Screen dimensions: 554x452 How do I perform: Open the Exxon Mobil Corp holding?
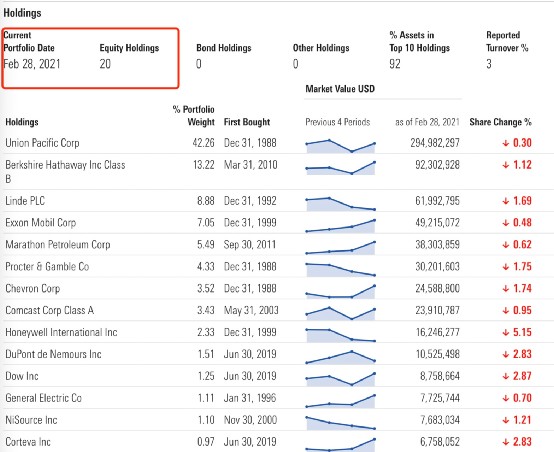click(x=41, y=223)
